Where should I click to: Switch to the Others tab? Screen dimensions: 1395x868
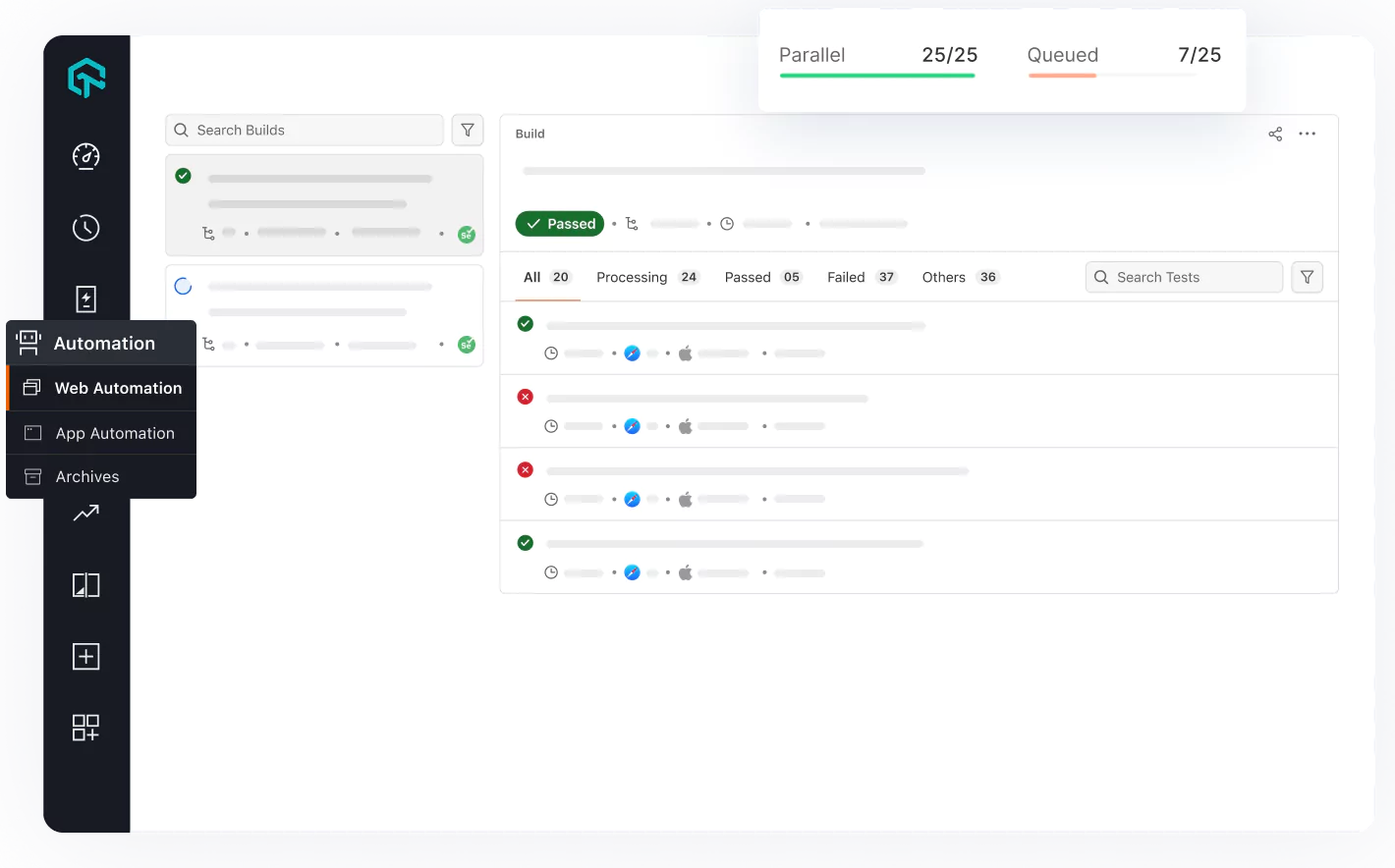pyautogui.click(x=960, y=277)
